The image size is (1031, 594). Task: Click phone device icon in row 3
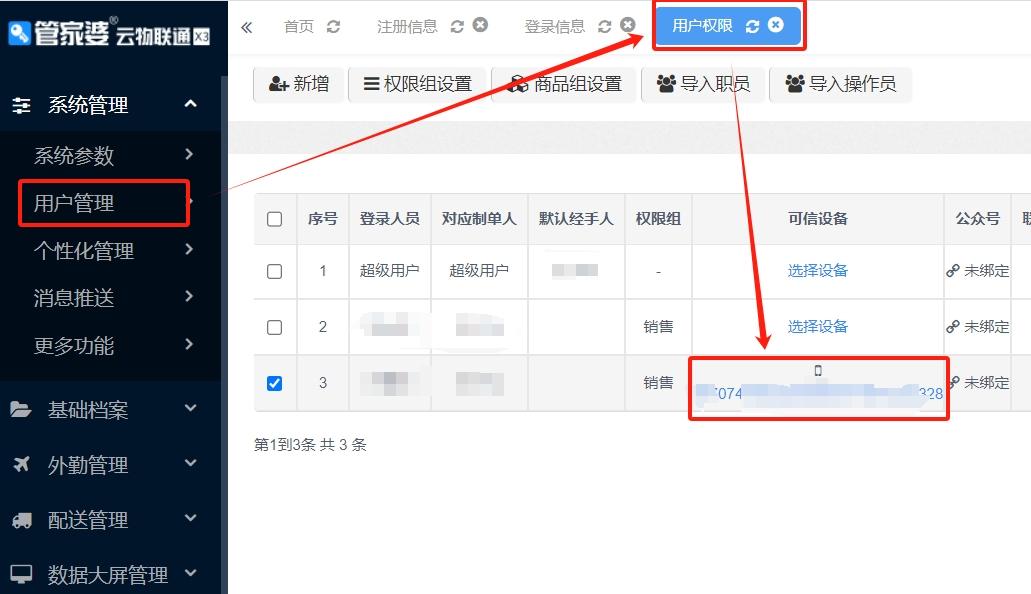click(x=818, y=370)
